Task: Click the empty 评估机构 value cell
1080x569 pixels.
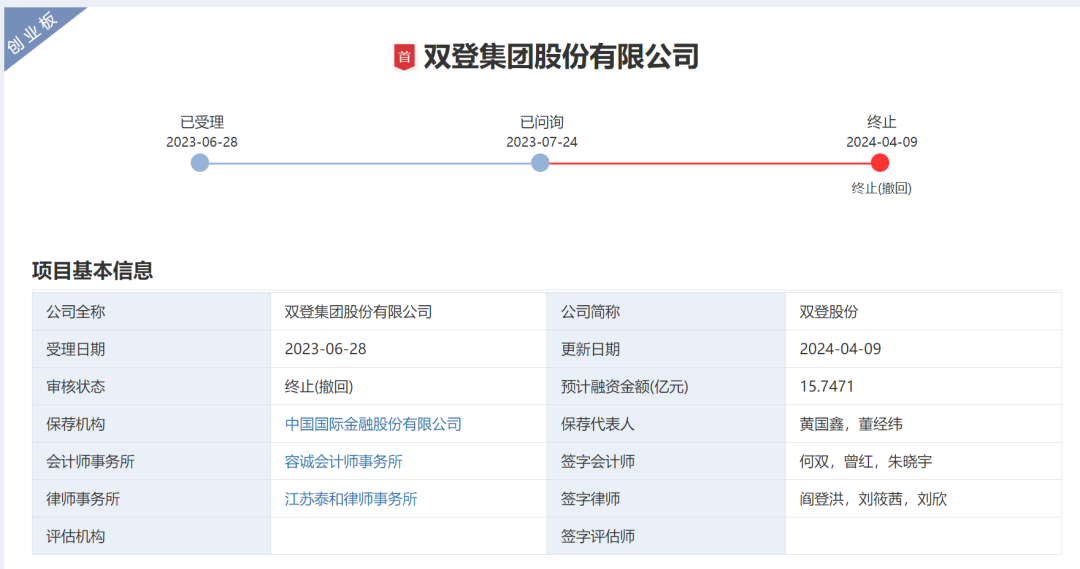Action: 407,536
